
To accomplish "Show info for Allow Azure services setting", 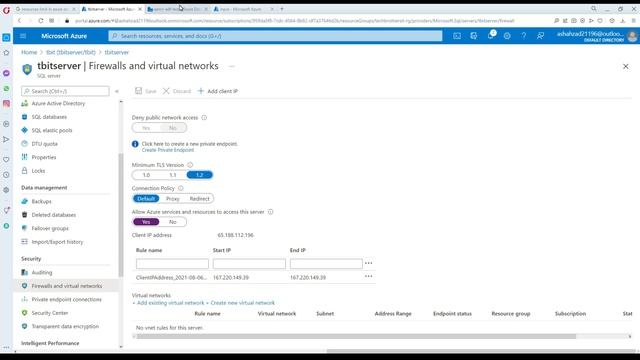I will click(x=270, y=212).
